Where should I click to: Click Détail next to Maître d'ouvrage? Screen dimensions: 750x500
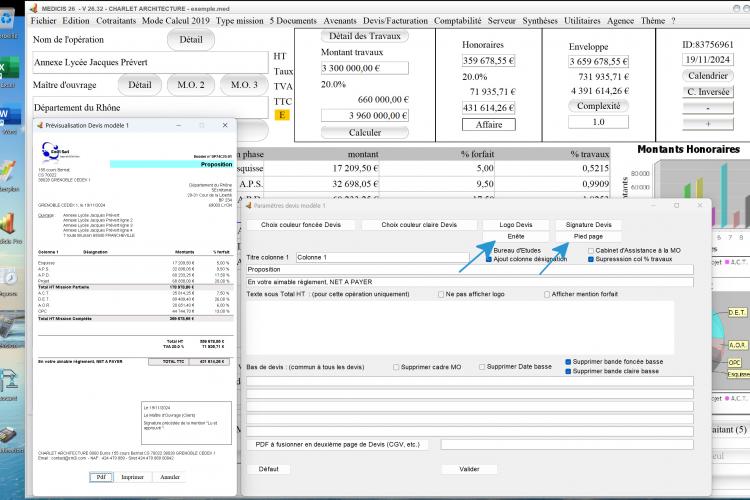coord(140,85)
